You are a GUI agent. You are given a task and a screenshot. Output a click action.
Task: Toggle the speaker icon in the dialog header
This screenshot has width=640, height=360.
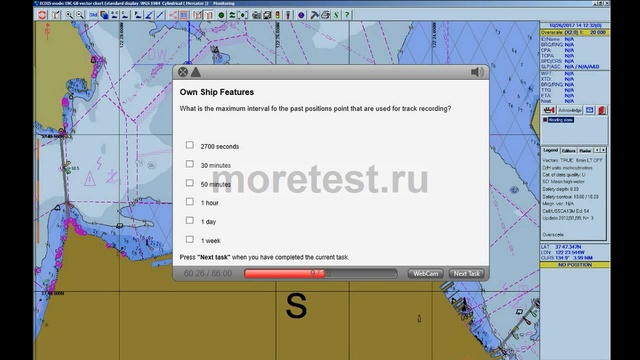(477, 72)
